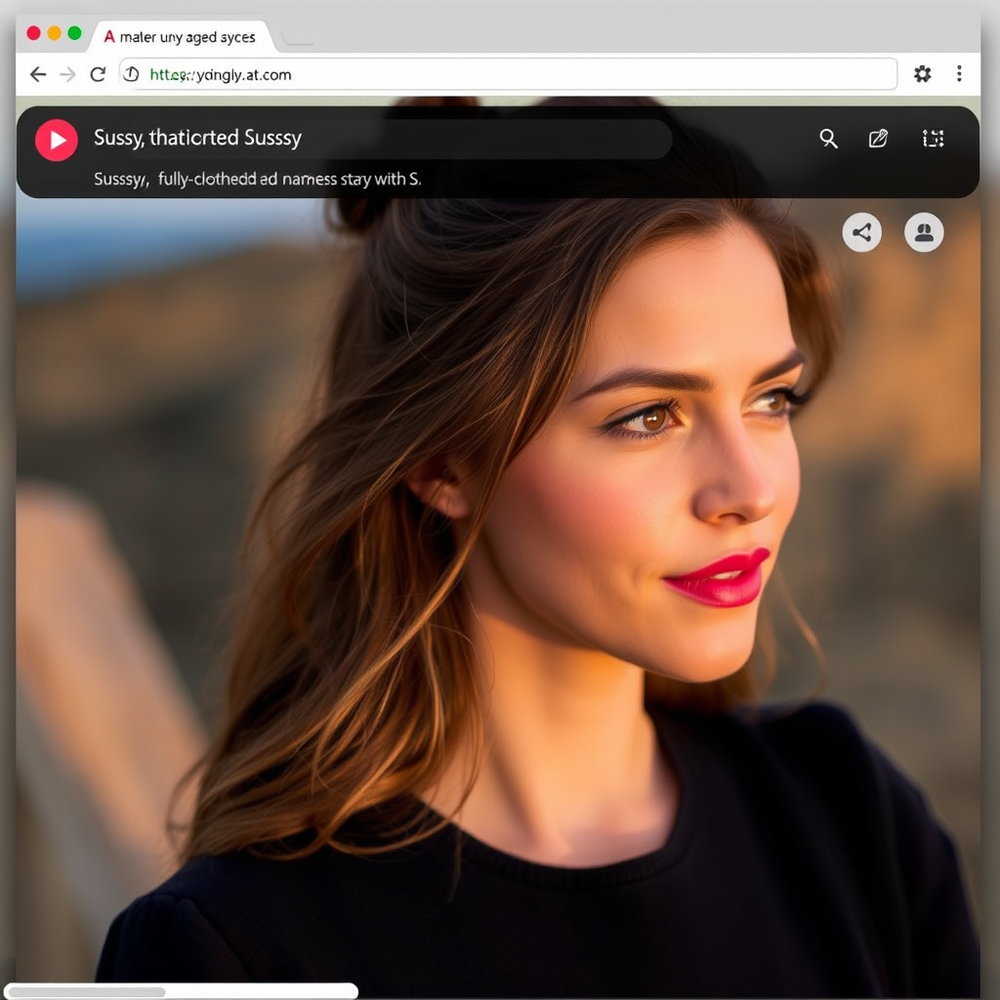Reload the page with the refresh icon
This screenshot has width=1000, height=1000.
pos(98,74)
